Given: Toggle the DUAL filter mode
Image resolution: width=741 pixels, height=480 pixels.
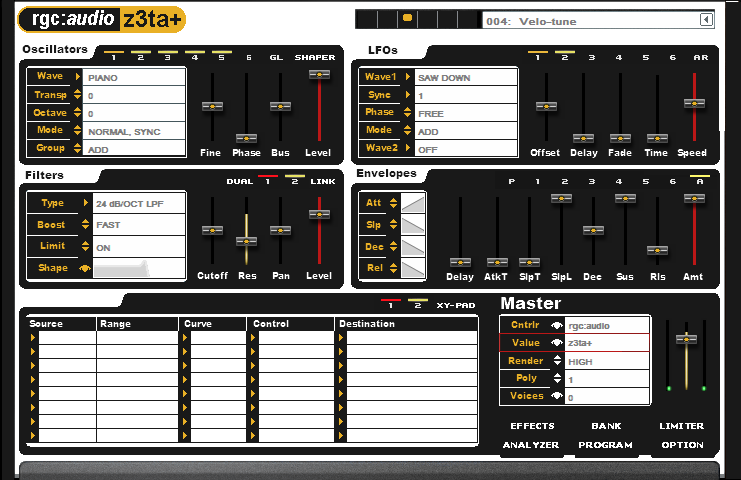Looking at the screenshot, I should pyautogui.click(x=240, y=181).
